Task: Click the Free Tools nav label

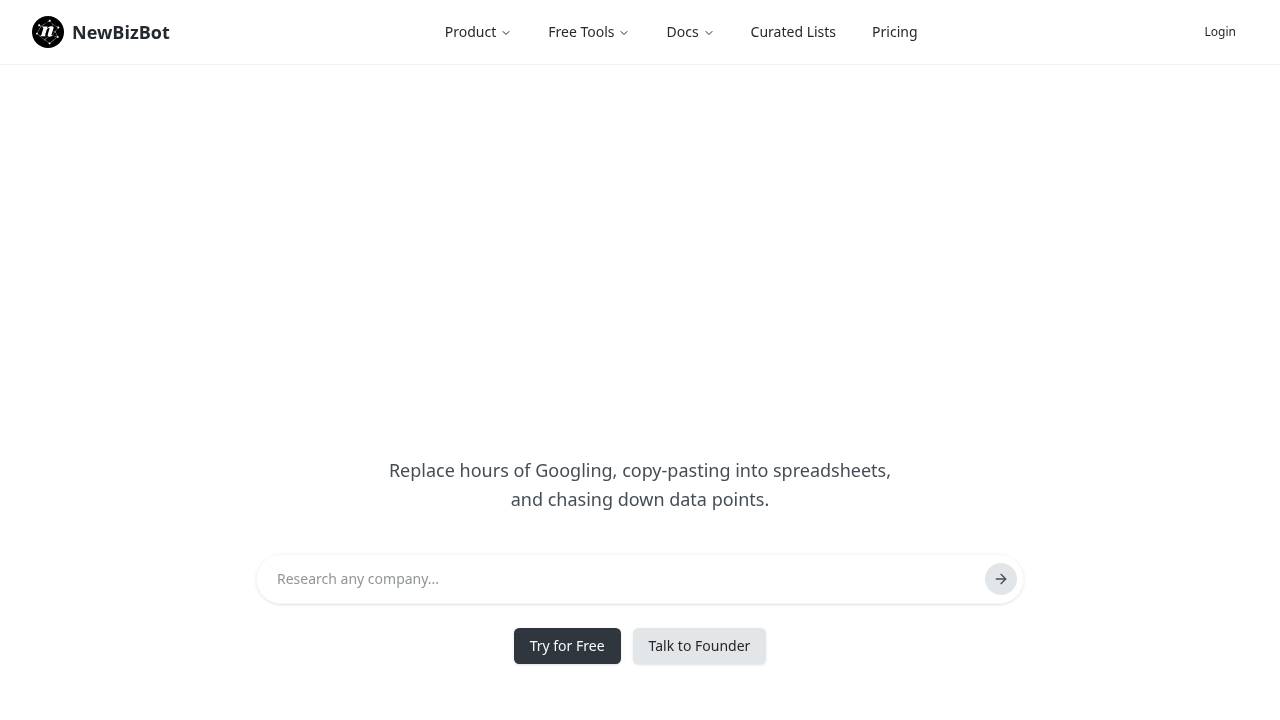Action: (x=581, y=31)
